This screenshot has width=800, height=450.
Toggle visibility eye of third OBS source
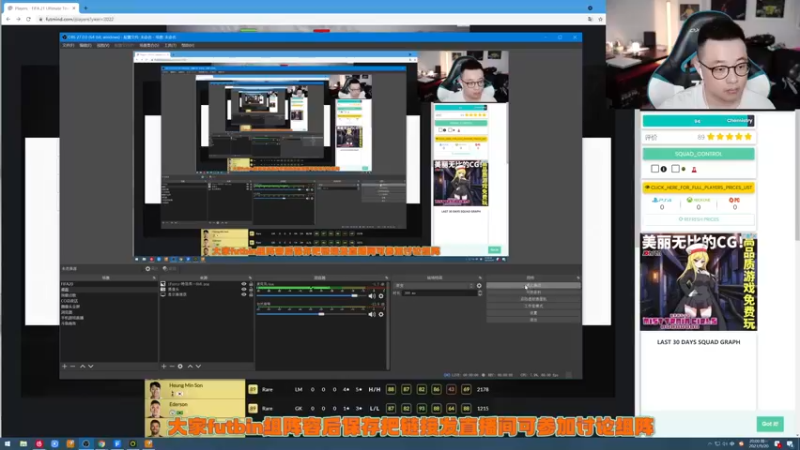[244, 294]
